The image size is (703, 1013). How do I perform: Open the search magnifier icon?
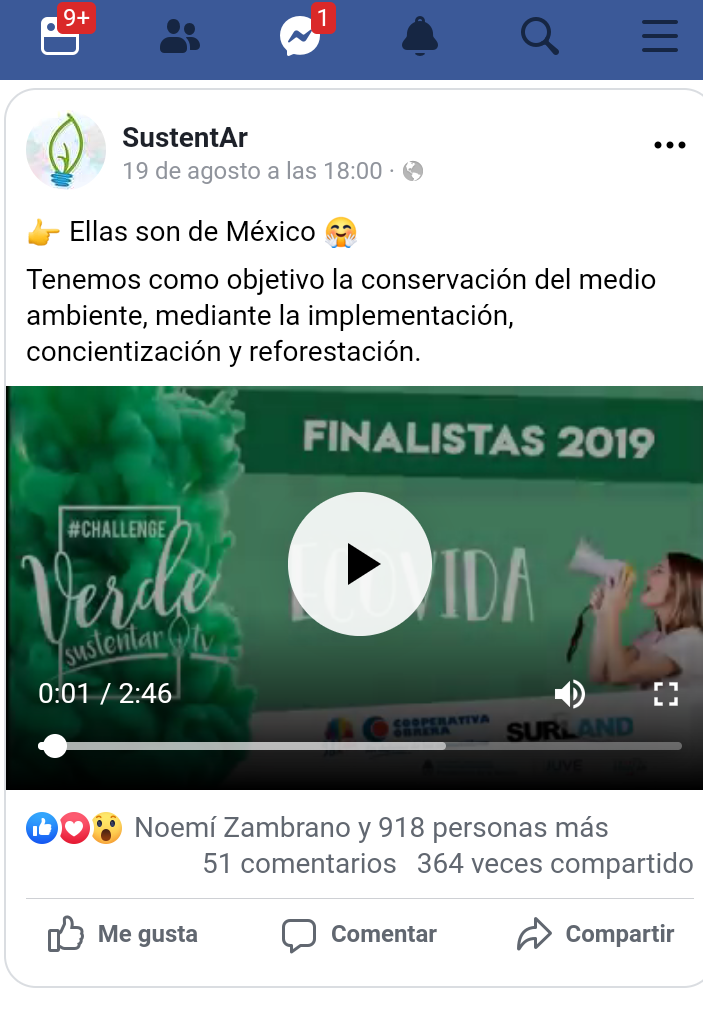[540, 36]
